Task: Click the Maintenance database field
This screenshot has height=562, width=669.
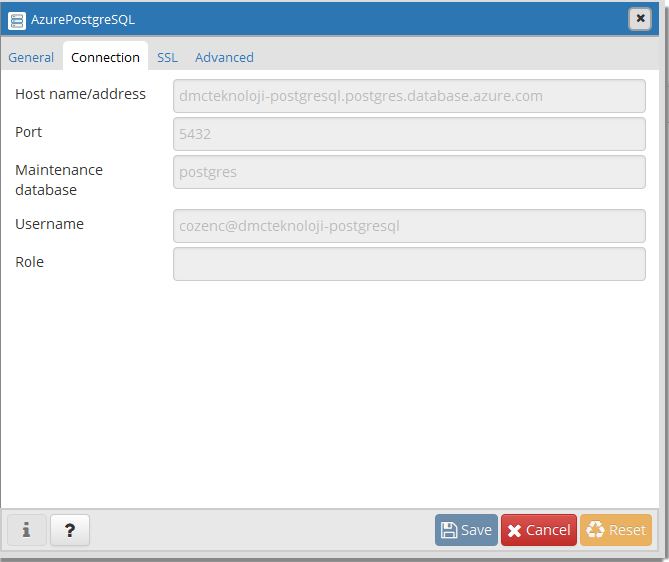Action: coord(409,172)
